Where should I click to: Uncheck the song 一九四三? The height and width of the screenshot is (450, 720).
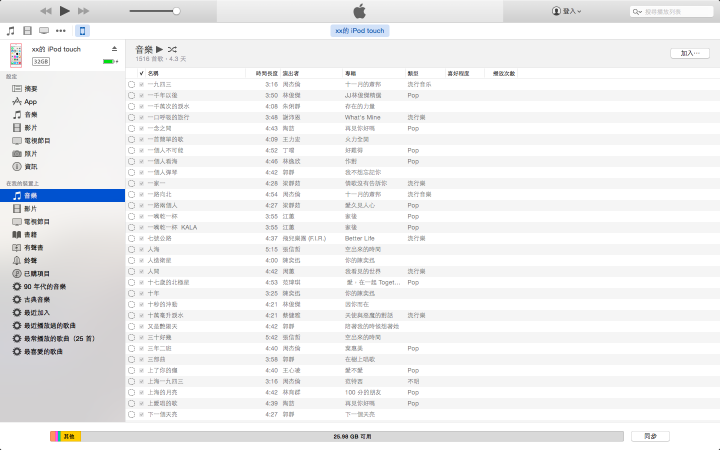(141, 84)
